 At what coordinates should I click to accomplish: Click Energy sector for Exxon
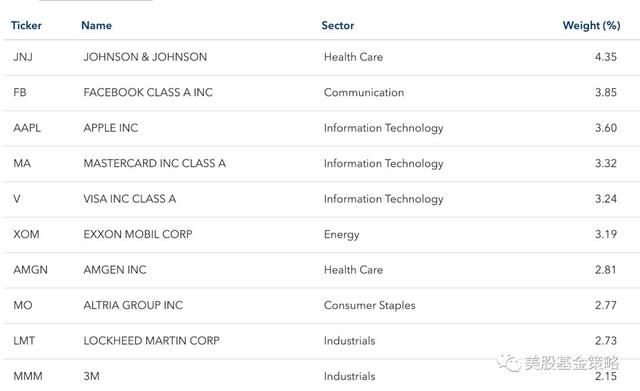341,235
